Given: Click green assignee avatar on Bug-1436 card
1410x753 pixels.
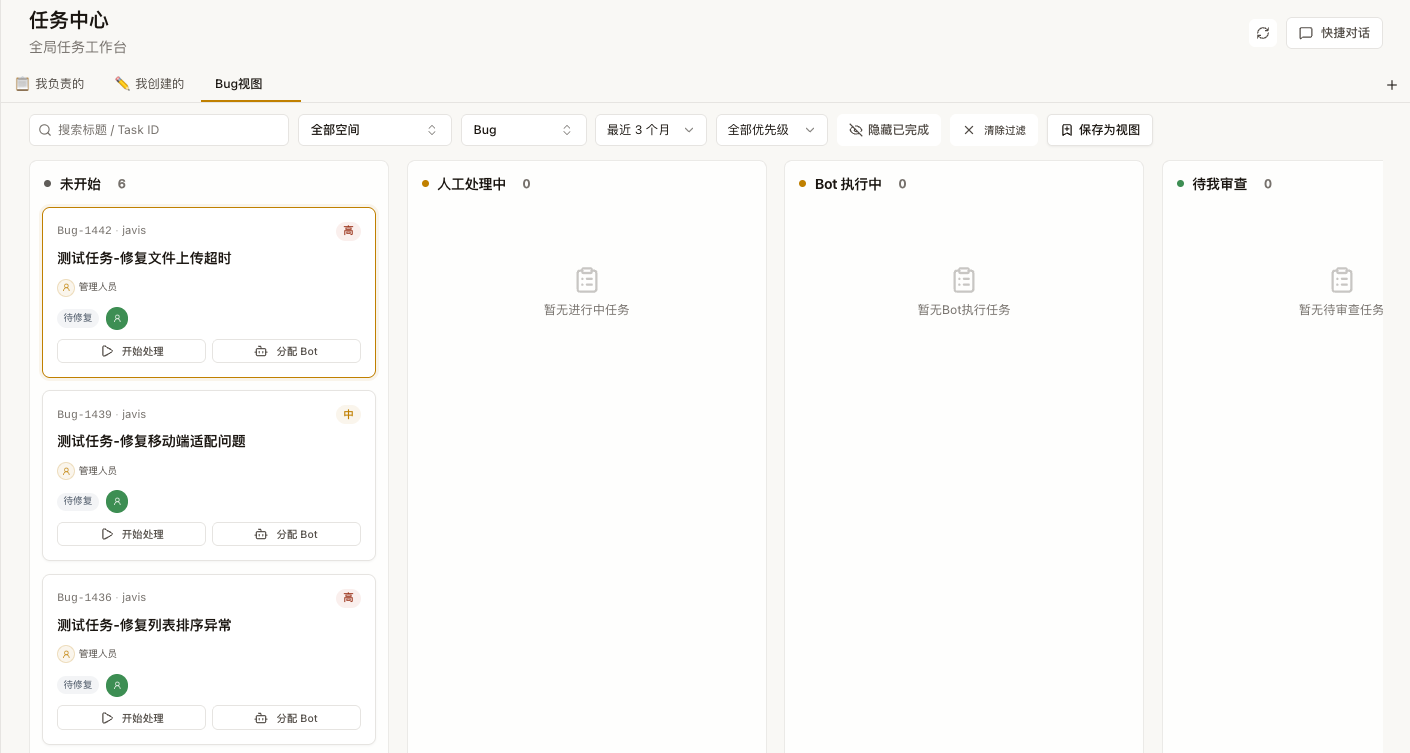Looking at the screenshot, I should [x=117, y=685].
